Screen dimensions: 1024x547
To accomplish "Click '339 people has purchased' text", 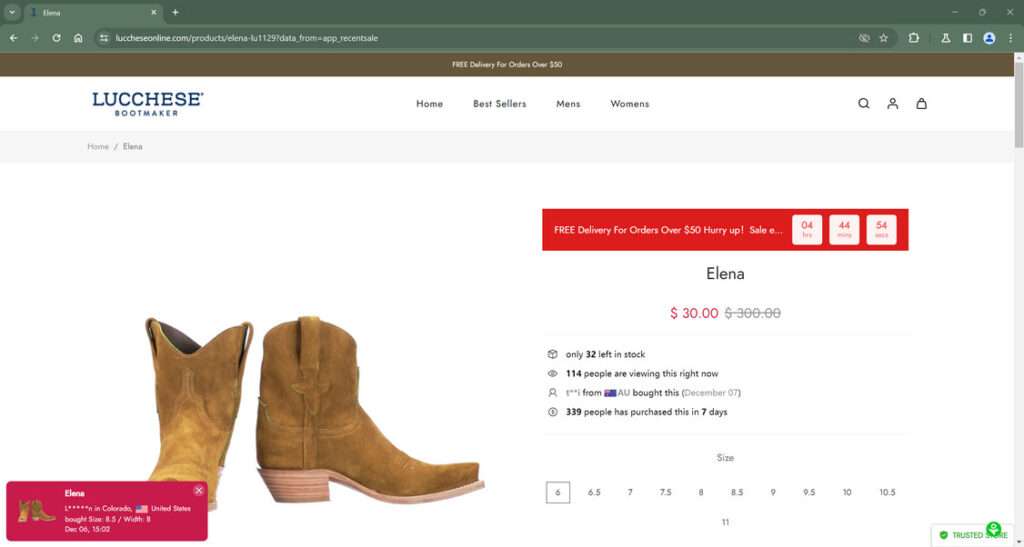I will tap(647, 412).
